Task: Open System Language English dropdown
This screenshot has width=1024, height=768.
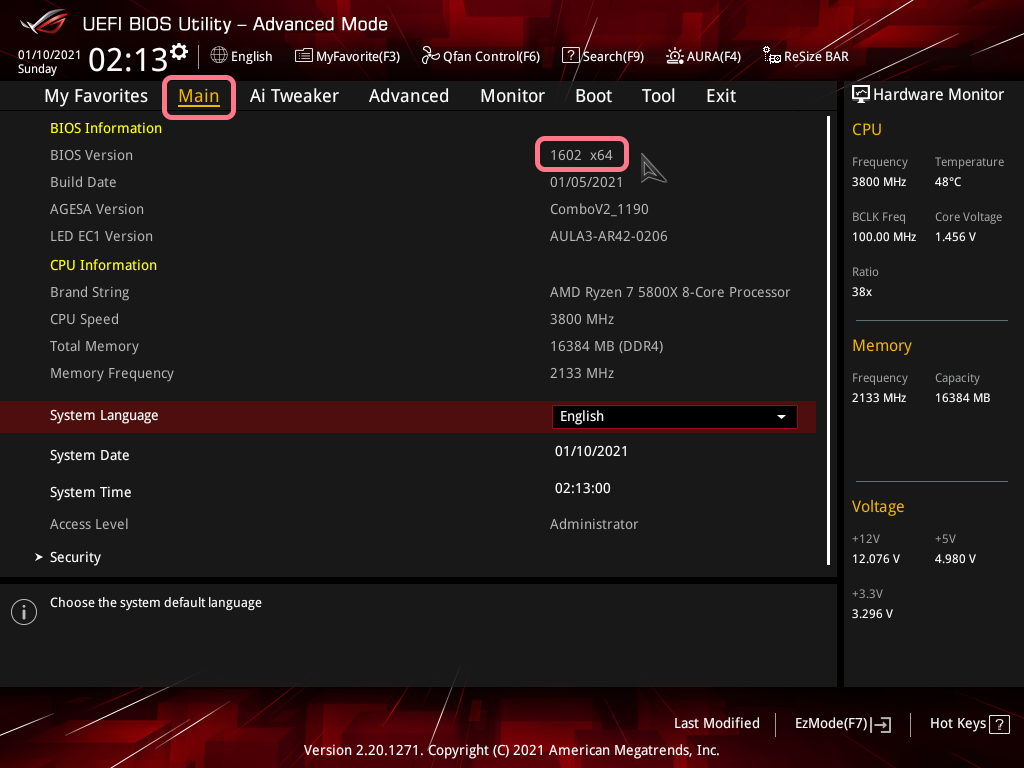Action: (x=675, y=417)
